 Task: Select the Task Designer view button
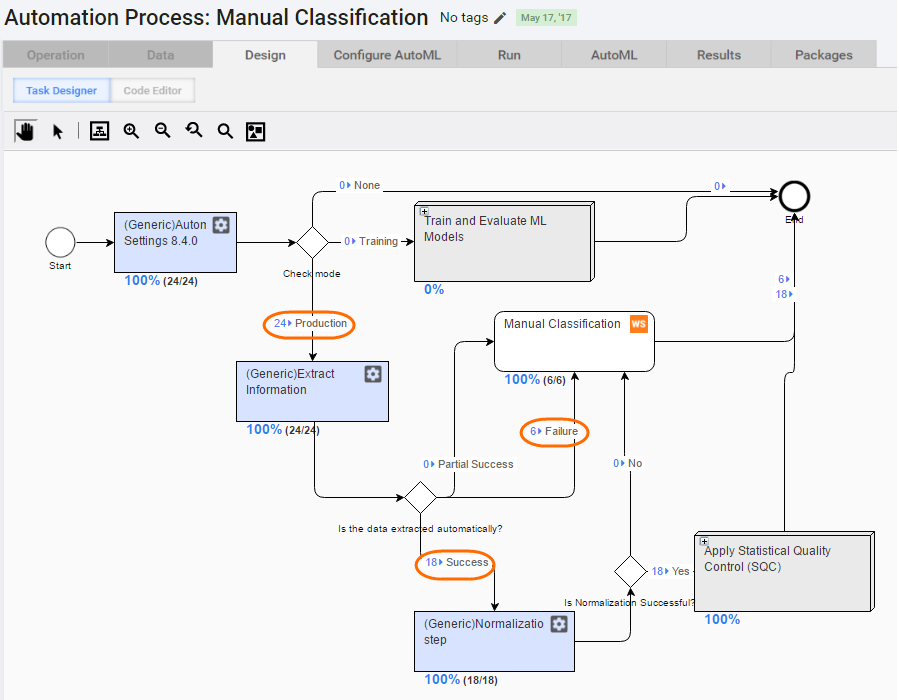pos(61,91)
